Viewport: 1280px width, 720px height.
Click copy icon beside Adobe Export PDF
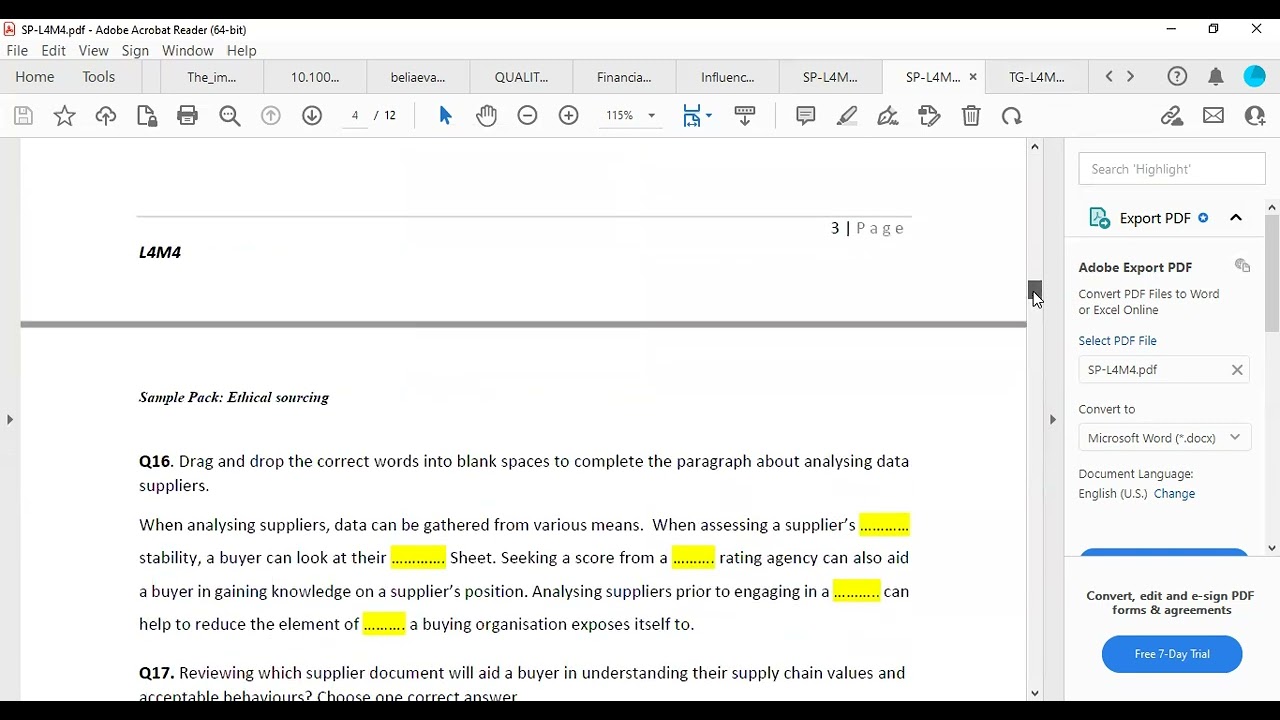coord(1242,266)
